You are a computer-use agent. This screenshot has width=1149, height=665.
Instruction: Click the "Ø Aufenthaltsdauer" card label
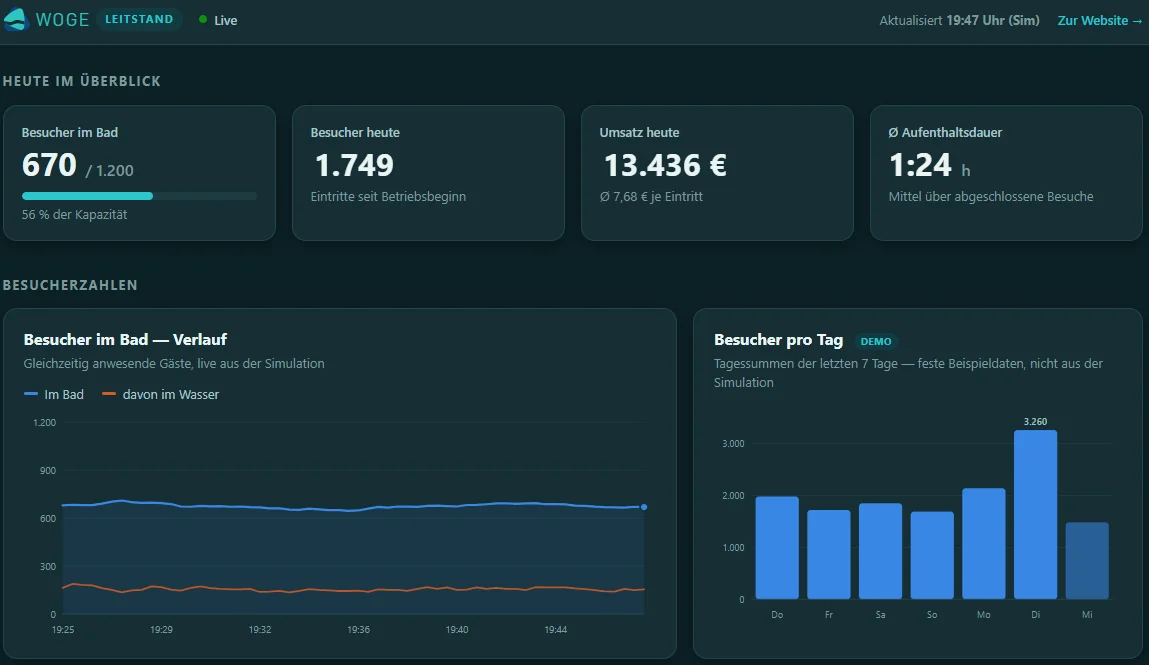click(945, 133)
